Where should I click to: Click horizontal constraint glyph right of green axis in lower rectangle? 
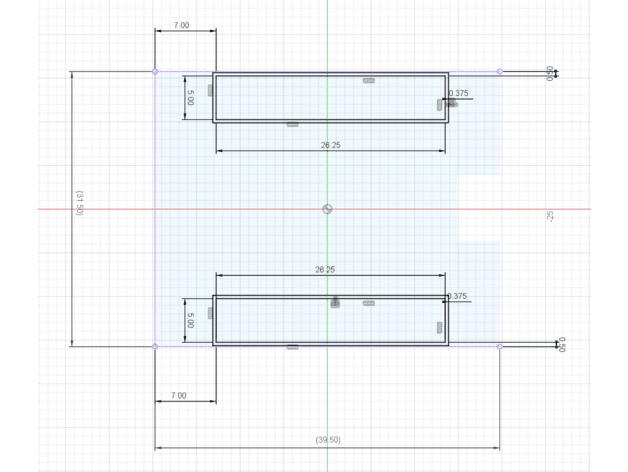tap(369, 303)
